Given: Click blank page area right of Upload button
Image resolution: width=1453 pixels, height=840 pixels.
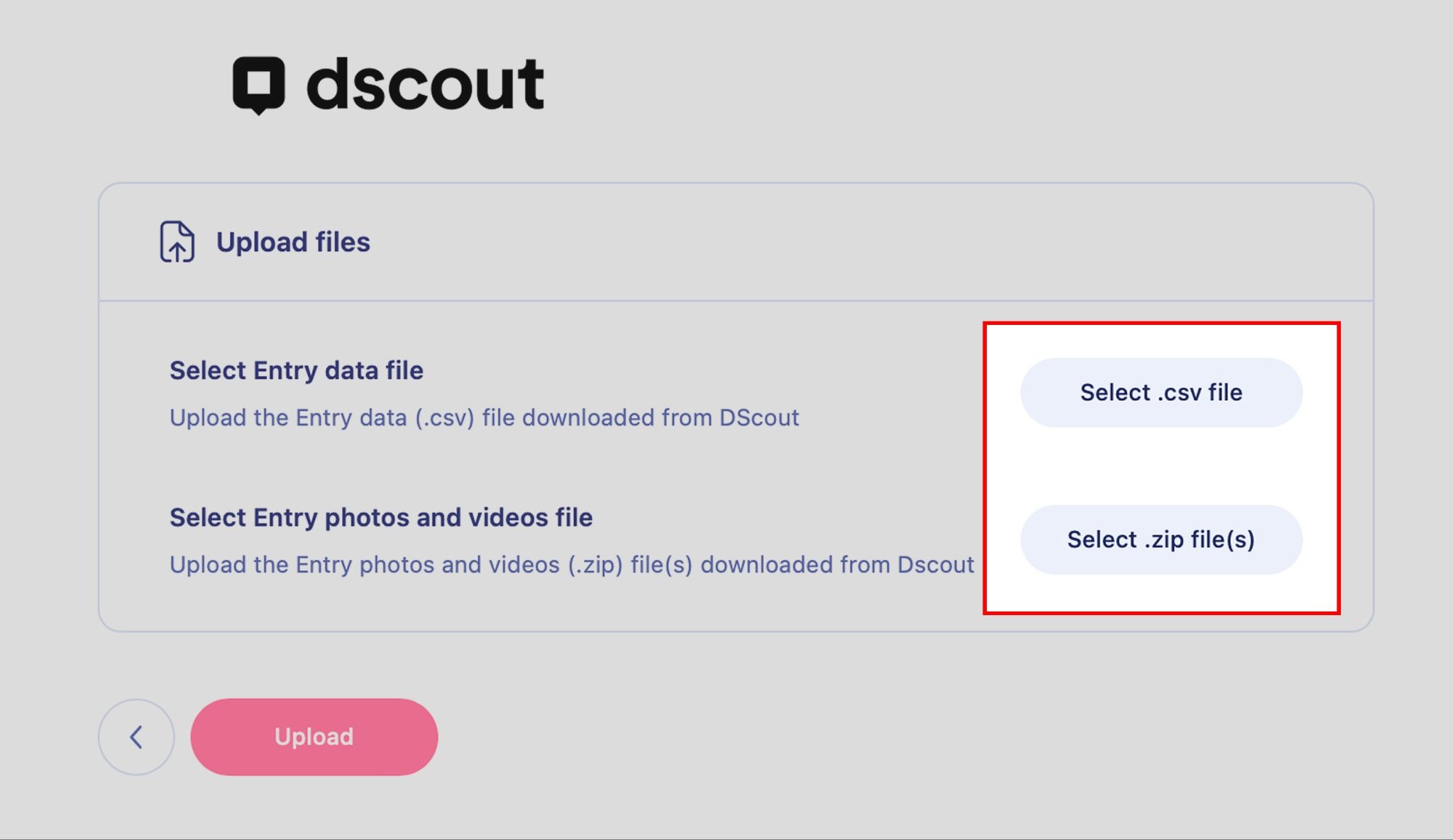Looking at the screenshot, I should point(851,736).
